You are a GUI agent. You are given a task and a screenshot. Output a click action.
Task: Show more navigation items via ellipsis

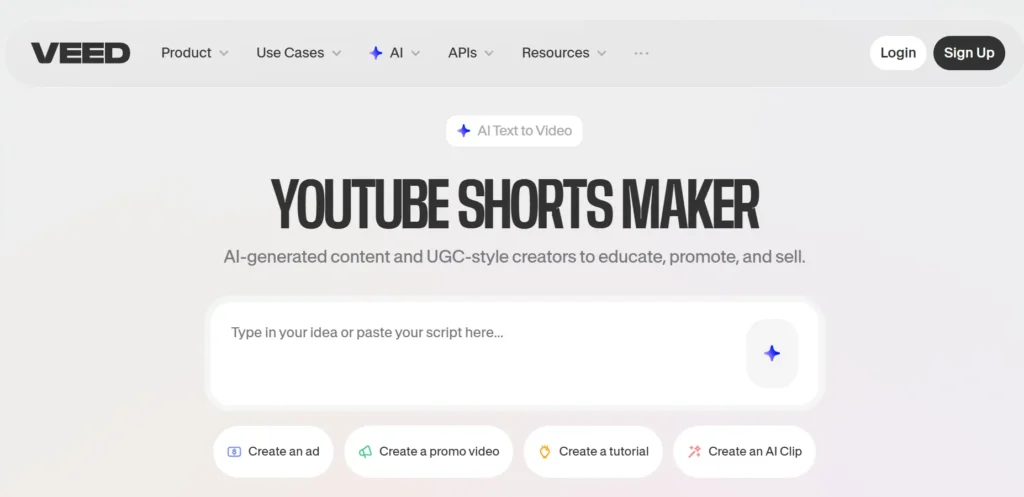641,53
